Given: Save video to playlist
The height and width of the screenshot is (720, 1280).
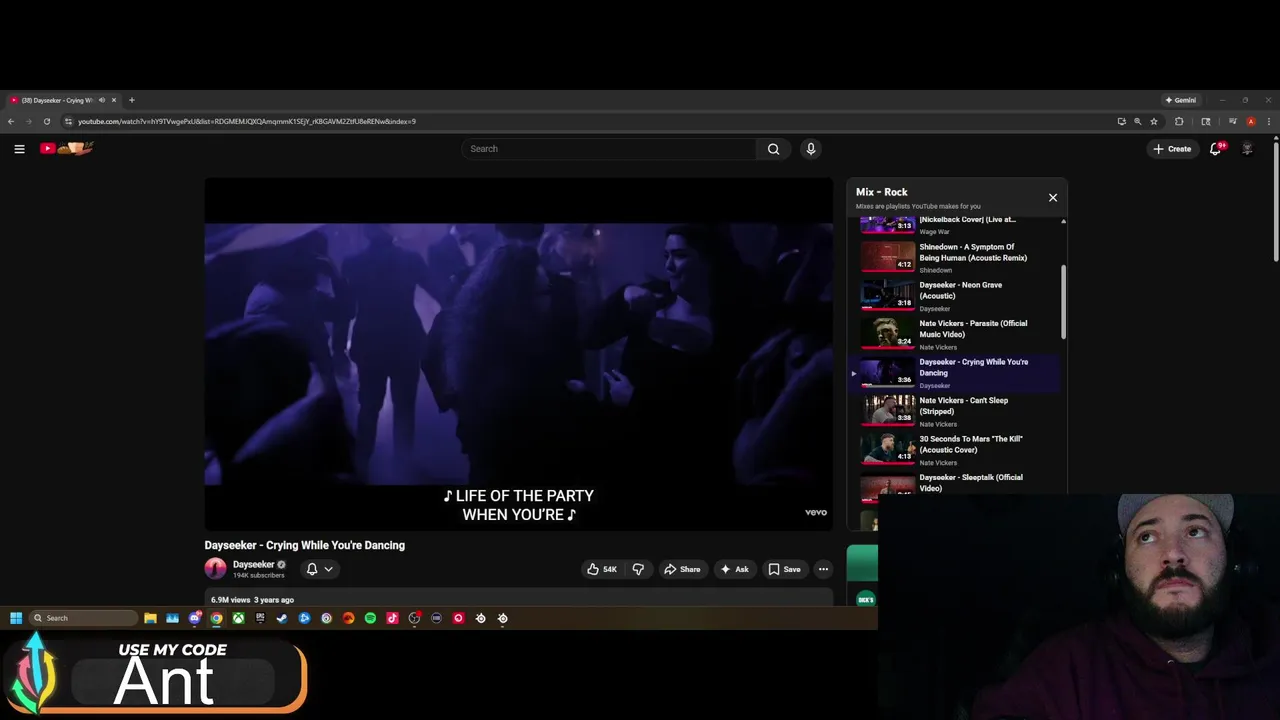Looking at the screenshot, I should 784,569.
